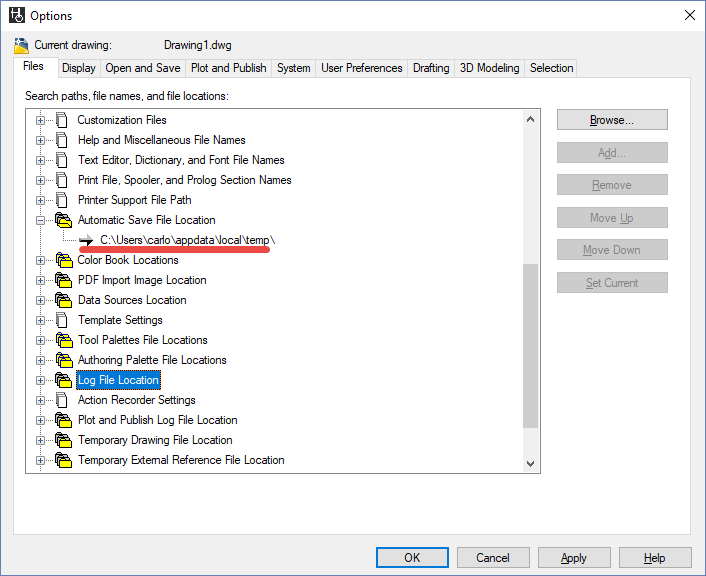Expand the Color Book Locations node
706x576 pixels.
[40, 260]
